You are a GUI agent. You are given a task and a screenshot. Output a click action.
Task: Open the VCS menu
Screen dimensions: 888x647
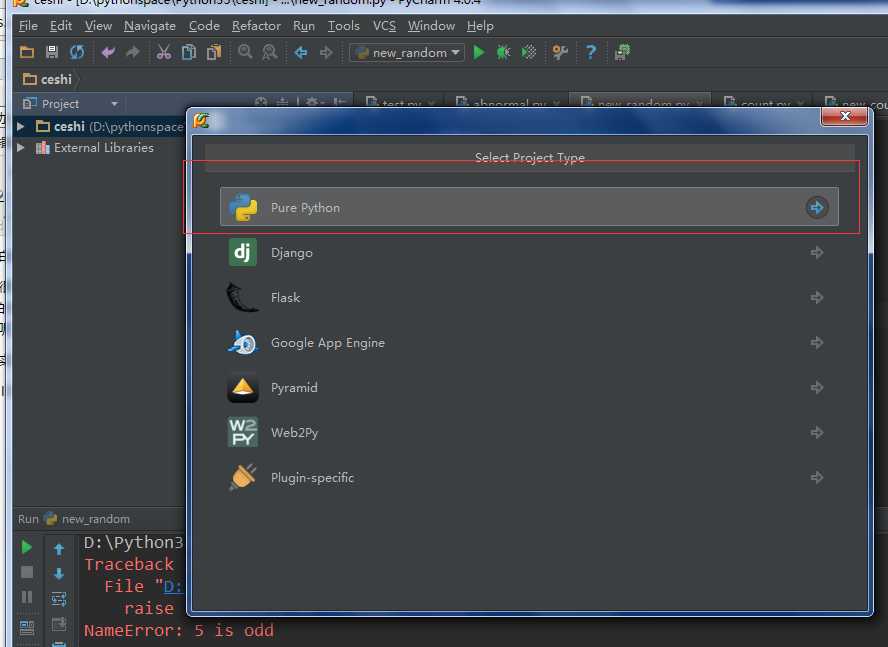point(384,26)
